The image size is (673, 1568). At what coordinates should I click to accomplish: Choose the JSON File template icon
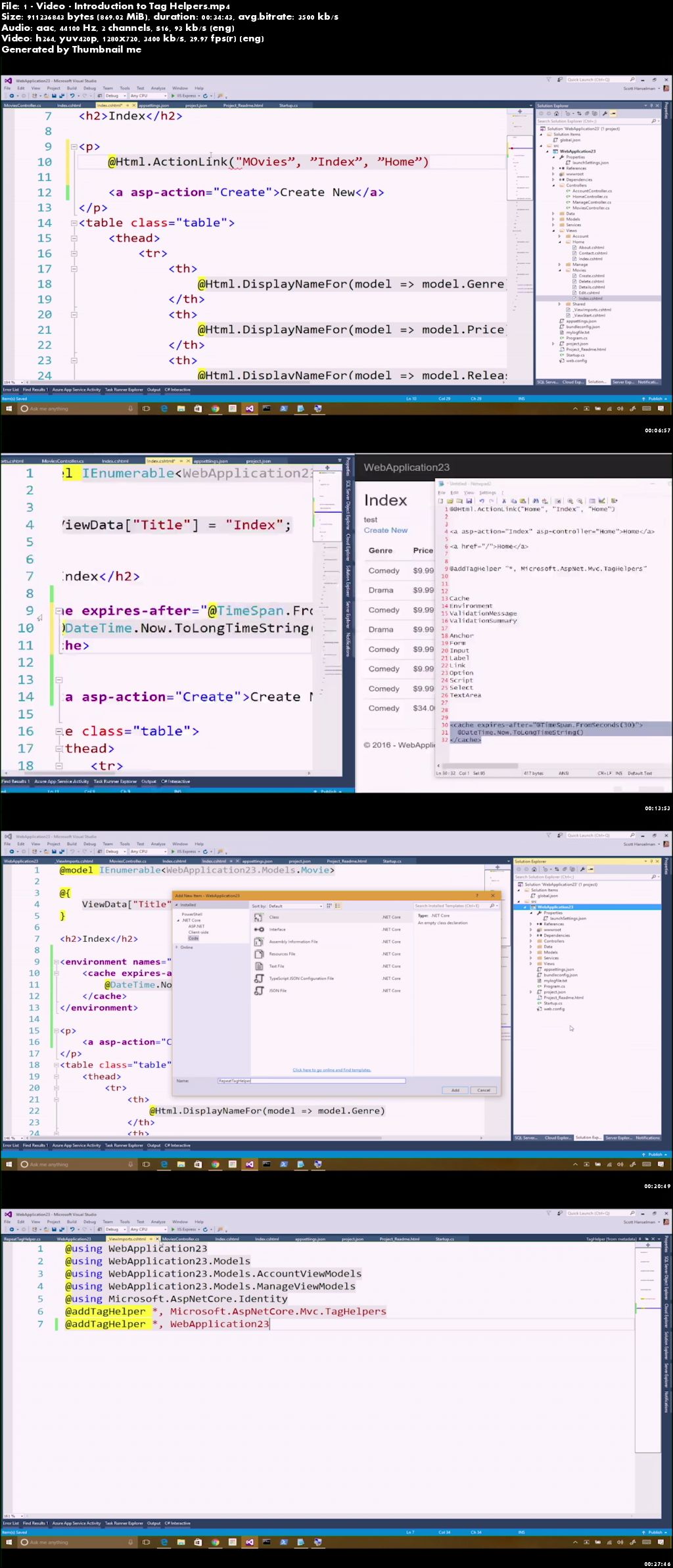[x=259, y=990]
